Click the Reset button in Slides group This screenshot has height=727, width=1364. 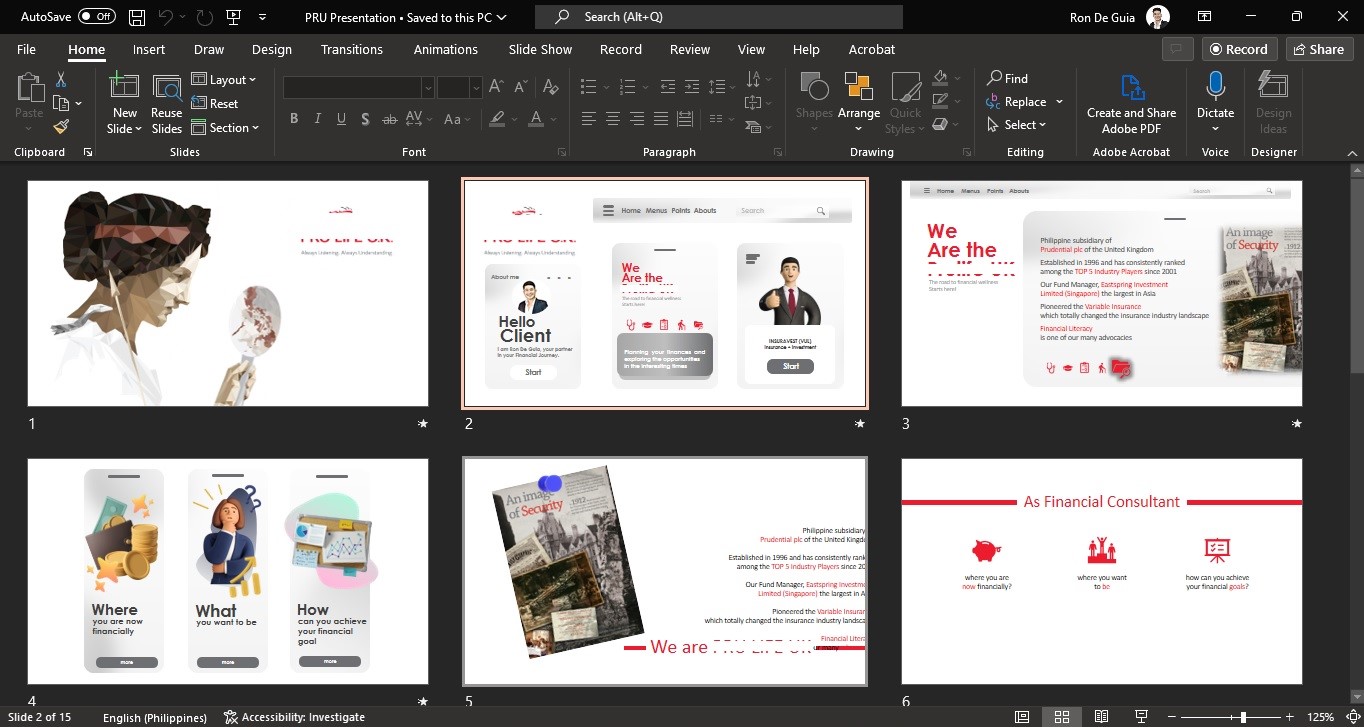(215, 104)
